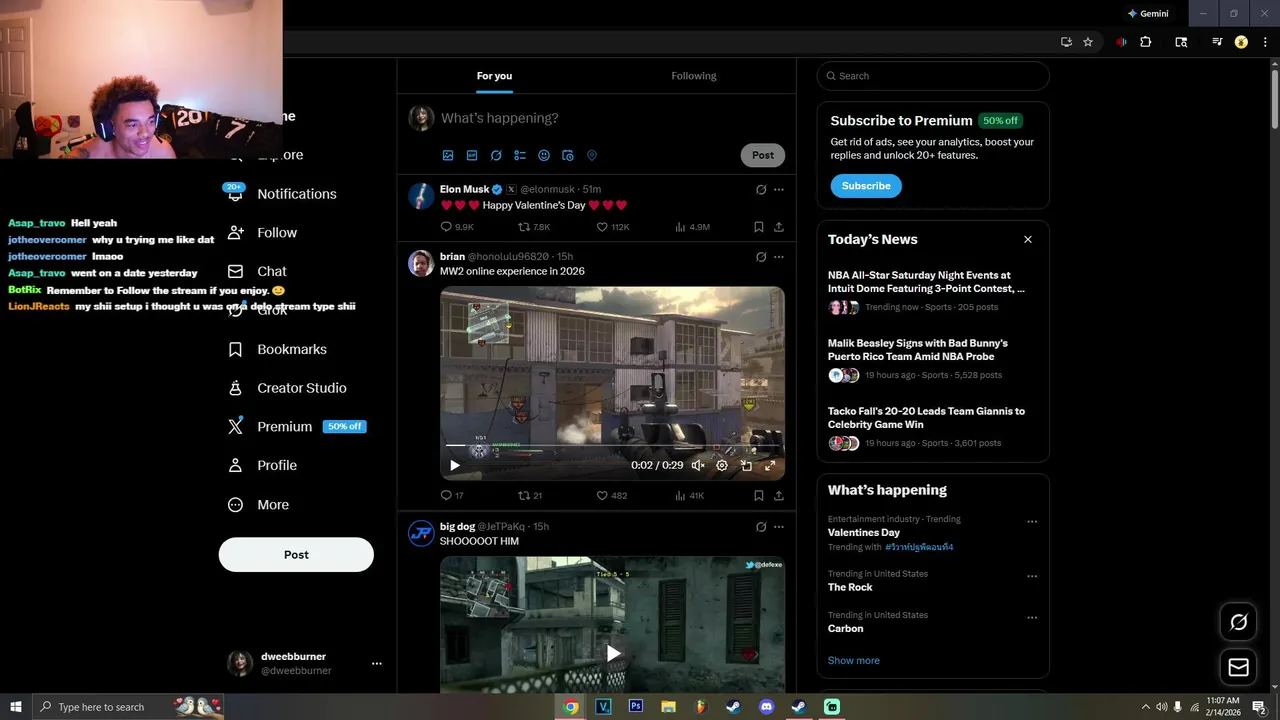This screenshot has height=720, width=1280.
Task: Like brian's MW2 post with 482 likes
Action: coord(612,495)
